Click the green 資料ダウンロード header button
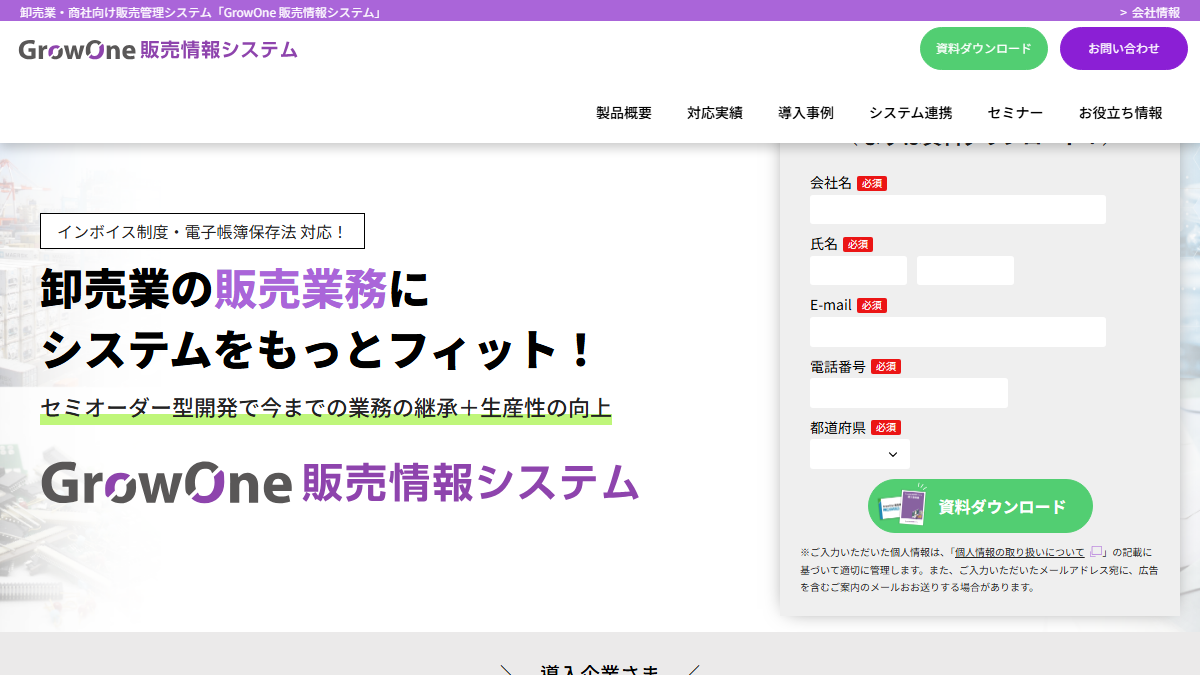This screenshot has width=1200, height=675. (984, 48)
